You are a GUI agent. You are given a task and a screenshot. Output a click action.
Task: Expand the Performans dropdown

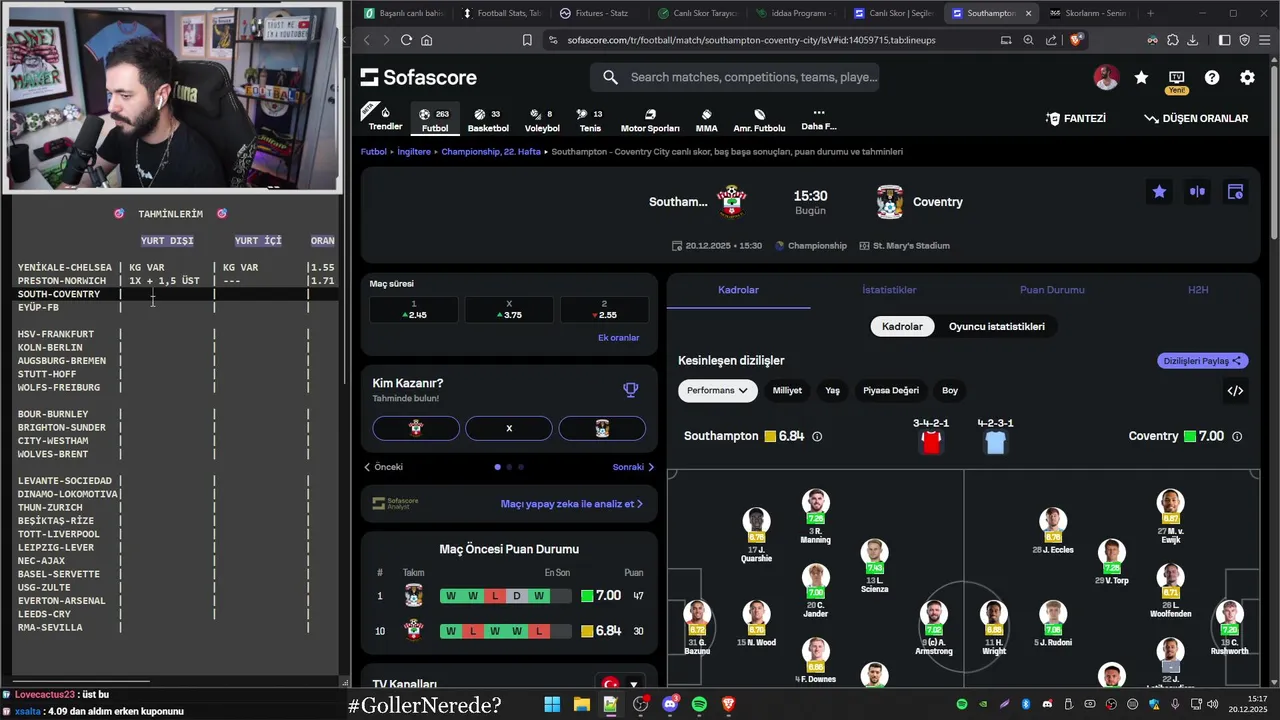coord(717,391)
